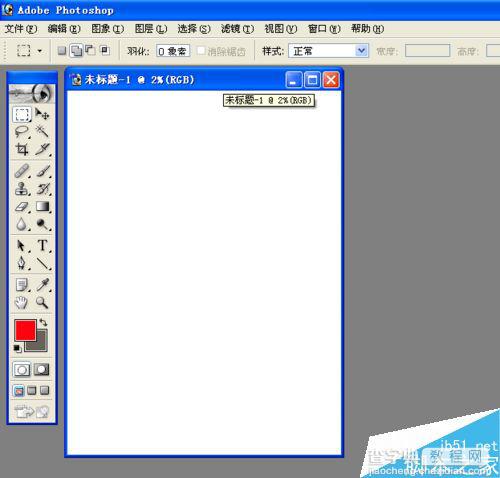Select the Slice tool
Screen dimensions: 500x478
tap(42, 149)
